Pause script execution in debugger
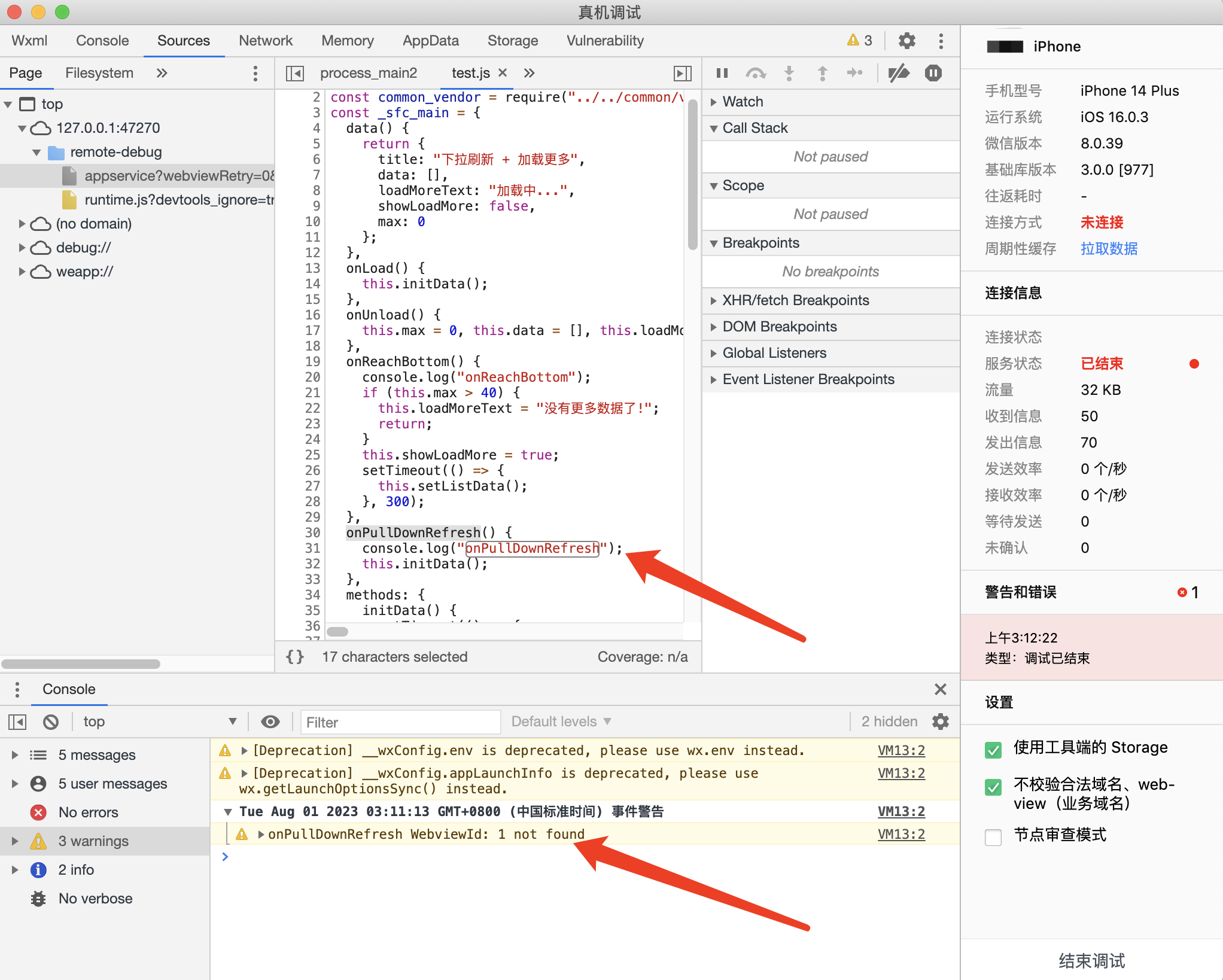Viewport: 1223px width, 980px height. tap(722, 73)
